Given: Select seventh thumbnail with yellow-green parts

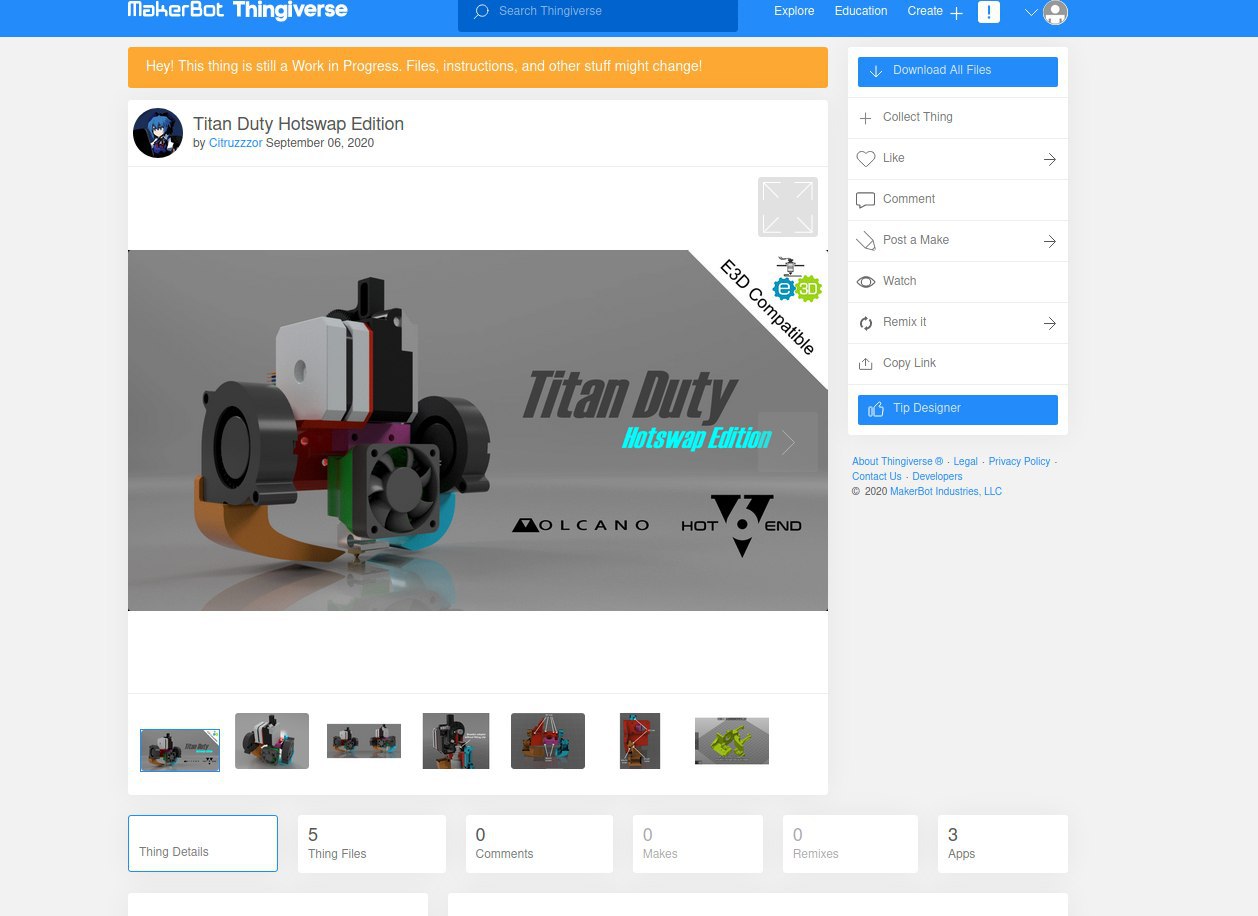Looking at the screenshot, I should point(732,741).
